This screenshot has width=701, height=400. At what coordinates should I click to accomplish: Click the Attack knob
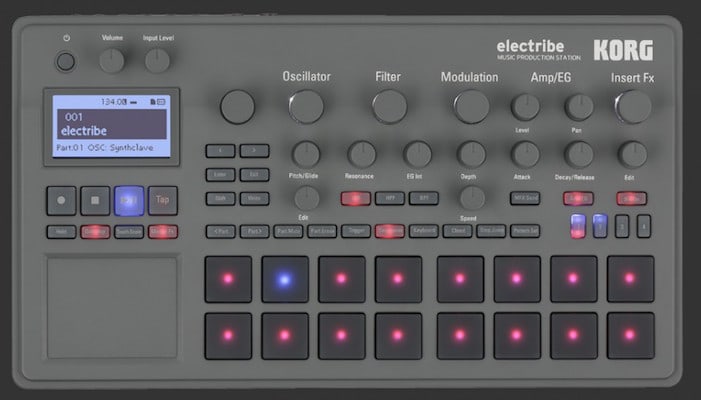point(525,155)
